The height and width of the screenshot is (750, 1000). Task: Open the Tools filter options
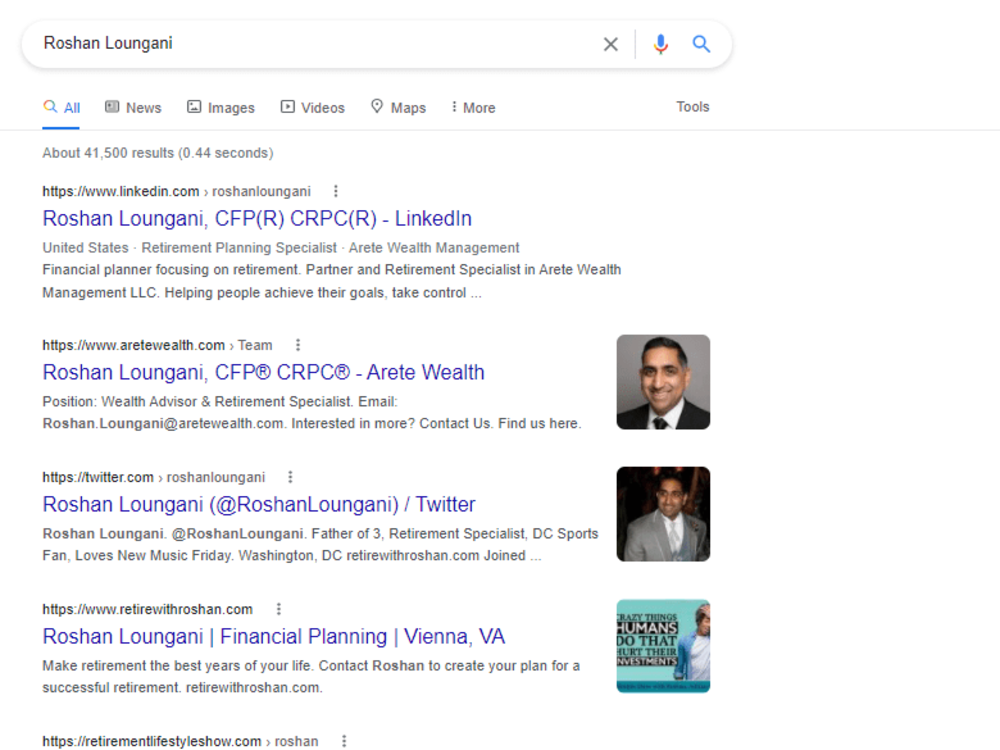(x=693, y=107)
